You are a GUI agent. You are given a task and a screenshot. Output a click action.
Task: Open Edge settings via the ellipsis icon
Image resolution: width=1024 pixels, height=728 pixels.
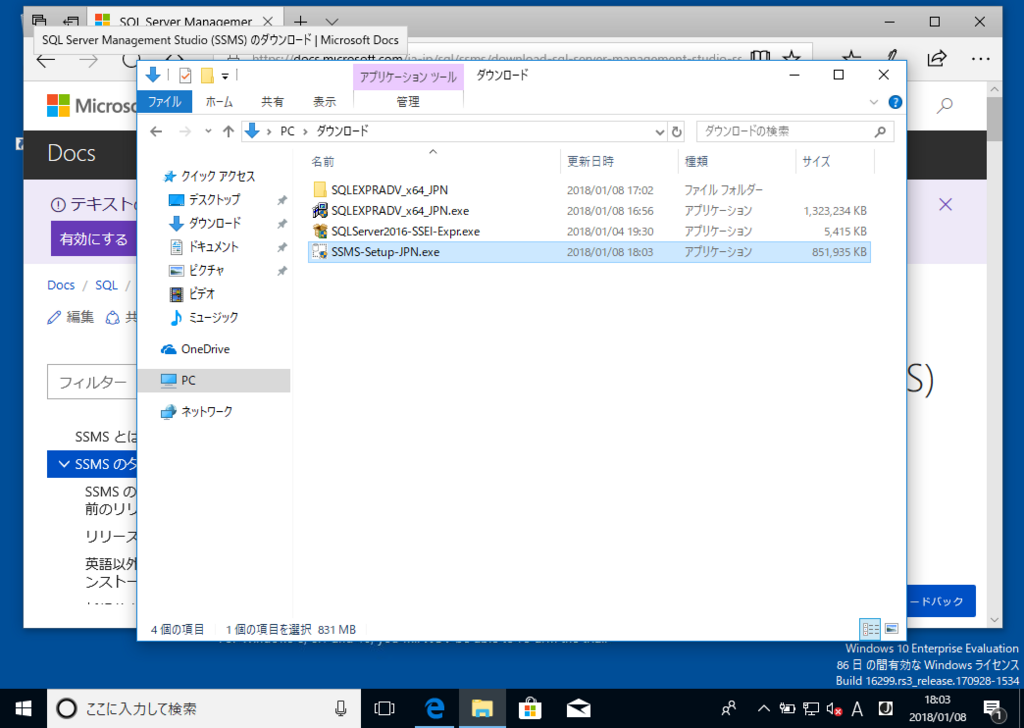[x=981, y=57]
